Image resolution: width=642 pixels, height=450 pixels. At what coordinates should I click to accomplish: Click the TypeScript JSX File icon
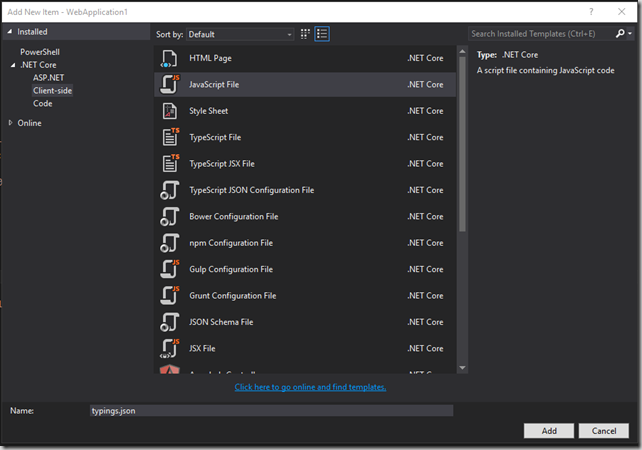coord(170,163)
